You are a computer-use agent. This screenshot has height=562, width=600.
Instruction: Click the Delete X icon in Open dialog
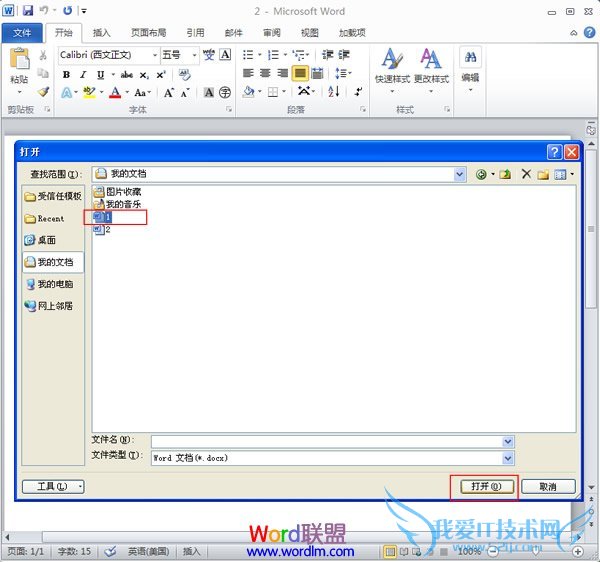point(526,174)
